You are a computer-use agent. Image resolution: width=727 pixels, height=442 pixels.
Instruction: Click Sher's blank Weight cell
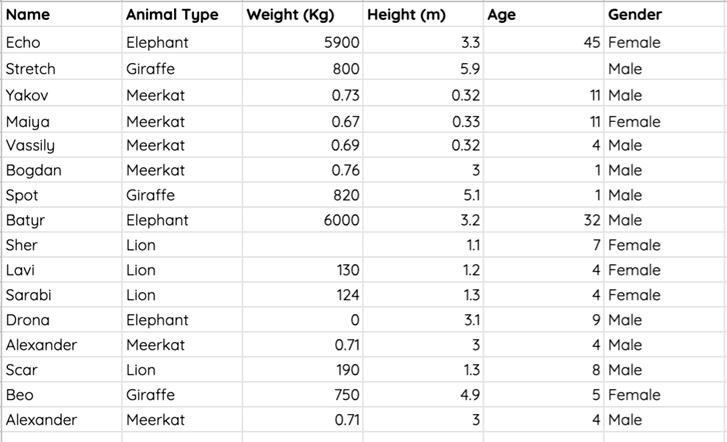coord(302,245)
